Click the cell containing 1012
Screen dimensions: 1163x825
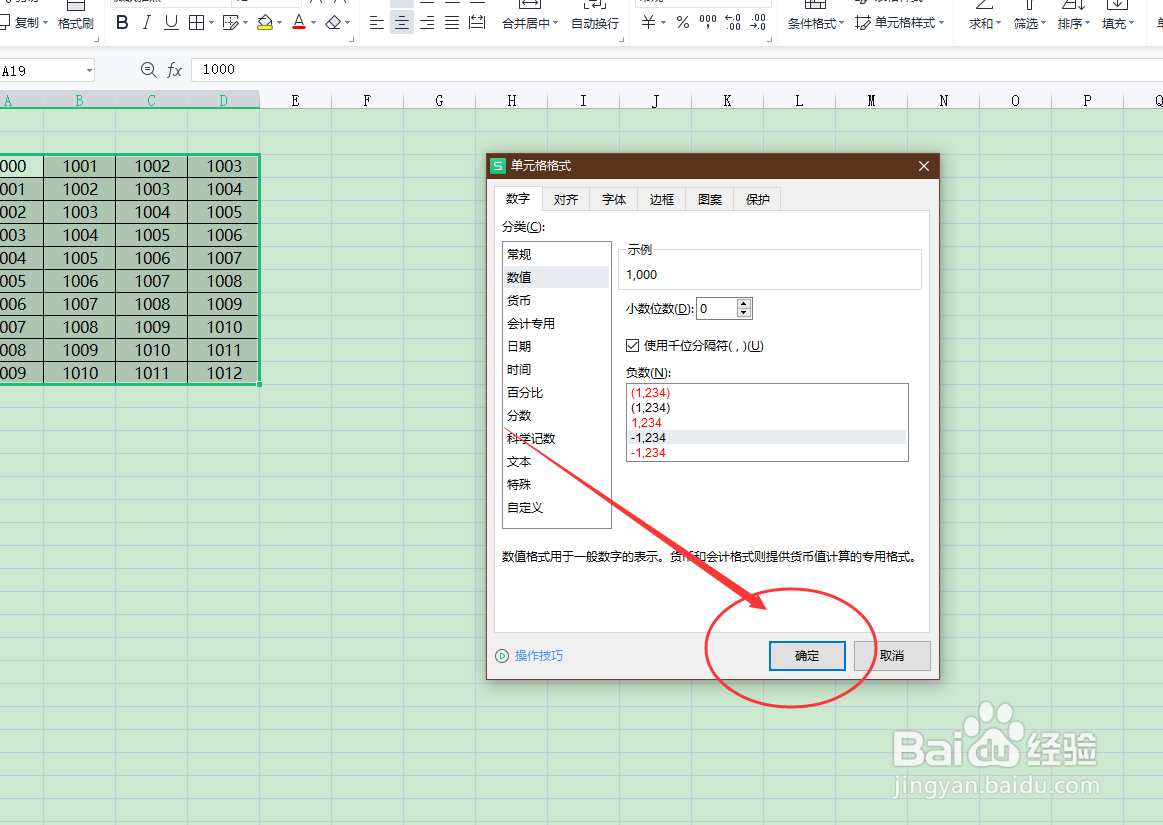pos(224,373)
